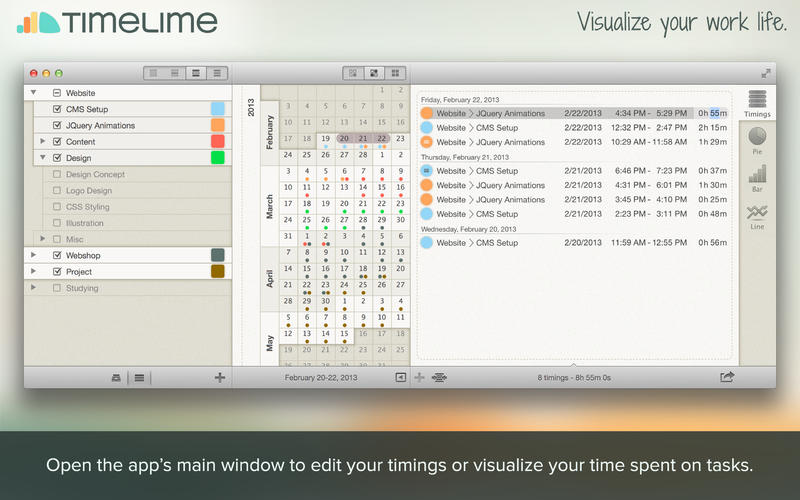
Task: Click orange note icon of 10:29 AM timing
Action: click(427, 142)
